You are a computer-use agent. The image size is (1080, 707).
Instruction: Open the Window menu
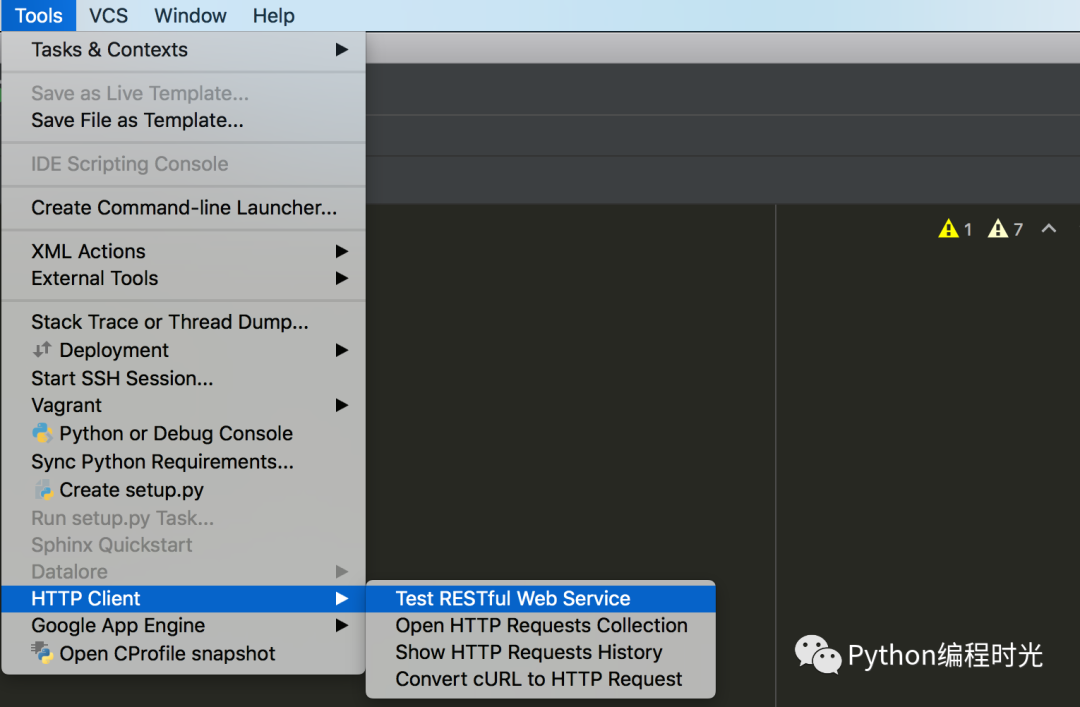[190, 15]
